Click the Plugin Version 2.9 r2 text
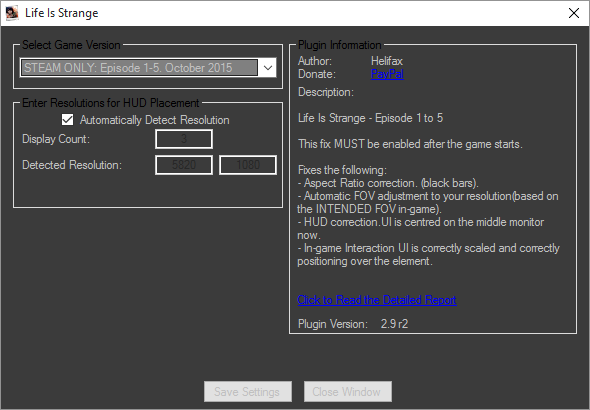Screen dimensions: 590x410 [353, 324]
